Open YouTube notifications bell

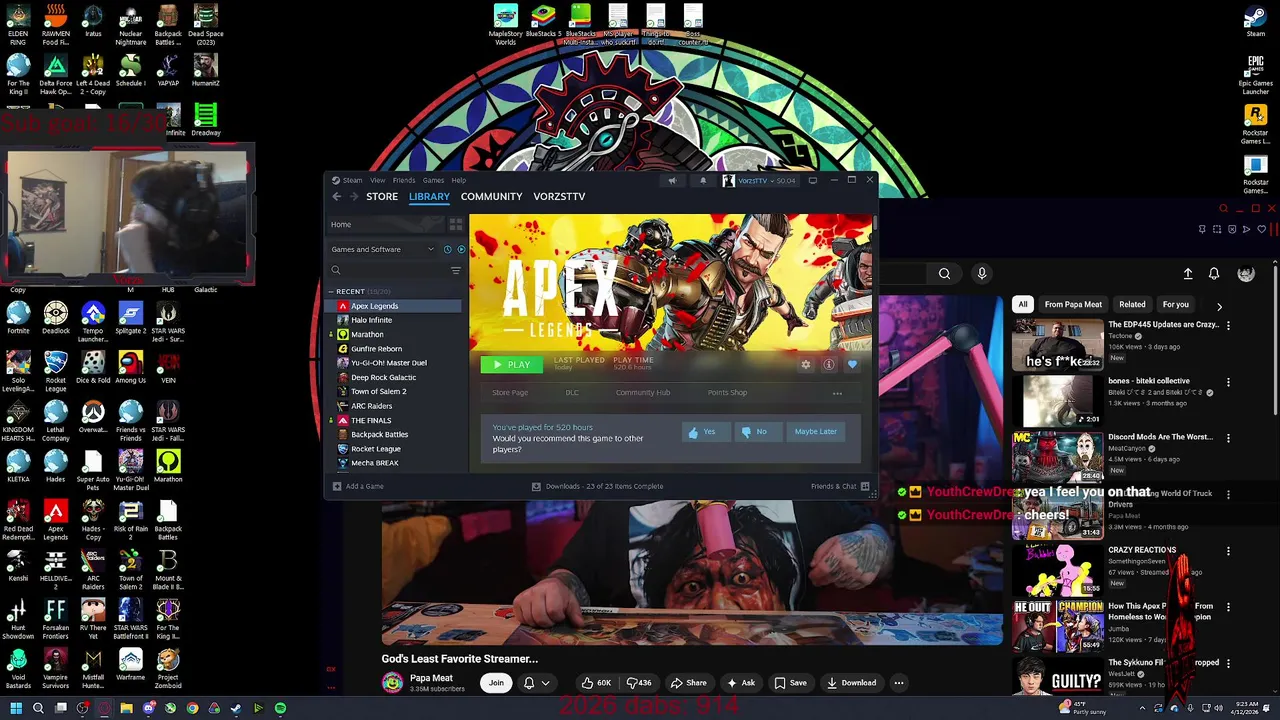tap(1214, 274)
